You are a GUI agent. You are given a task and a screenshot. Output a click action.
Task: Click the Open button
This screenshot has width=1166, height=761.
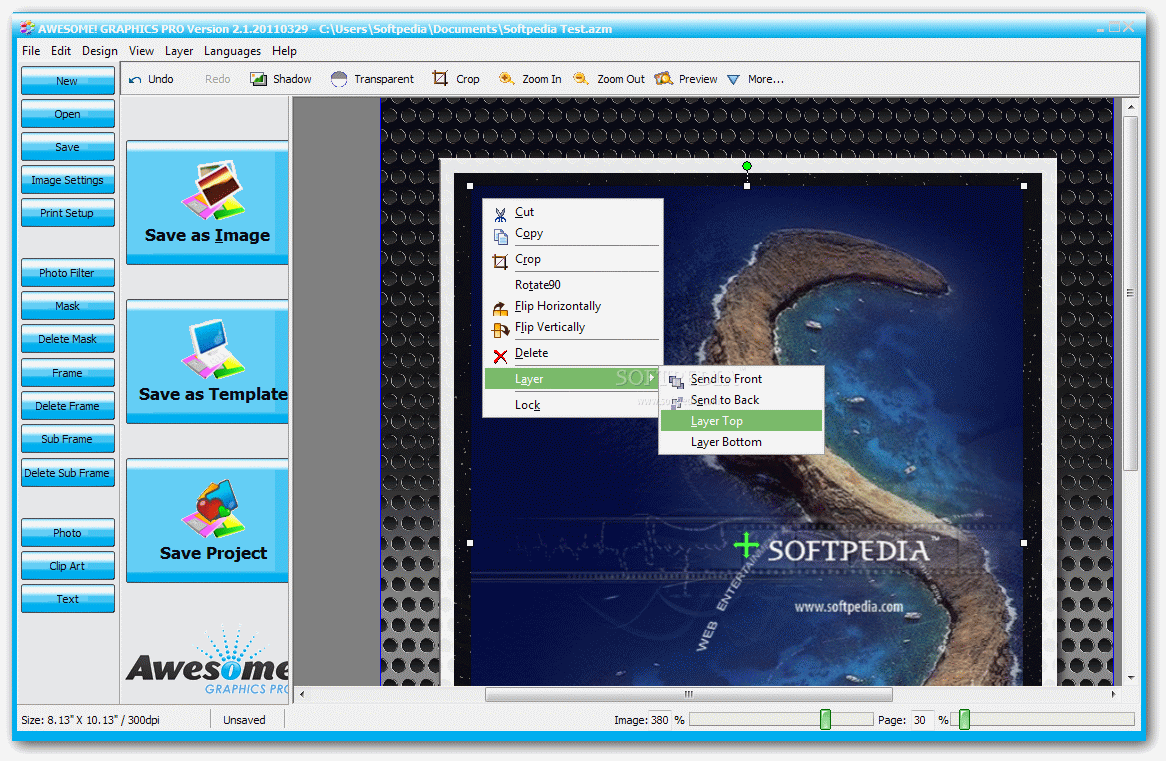tap(68, 114)
